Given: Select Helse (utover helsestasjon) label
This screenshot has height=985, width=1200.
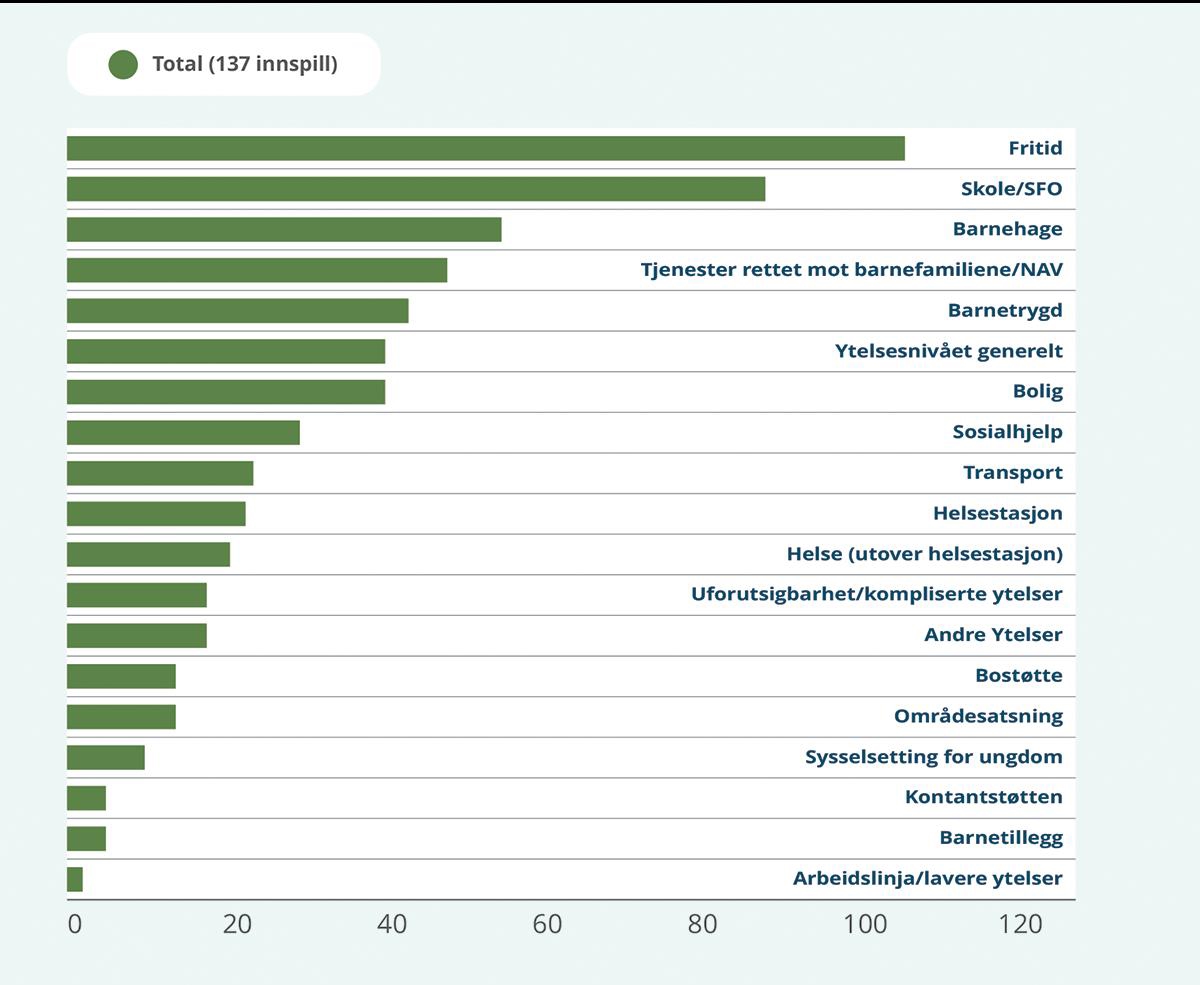Looking at the screenshot, I should click(x=924, y=554).
